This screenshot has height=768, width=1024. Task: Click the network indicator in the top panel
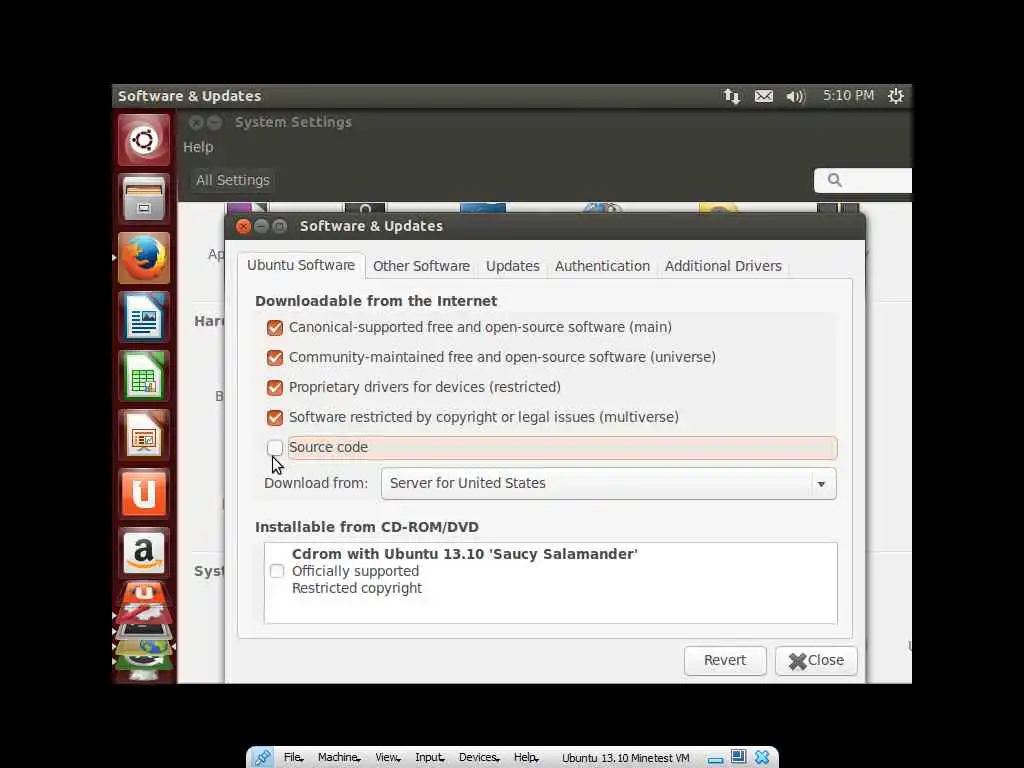pyautogui.click(x=731, y=96)
